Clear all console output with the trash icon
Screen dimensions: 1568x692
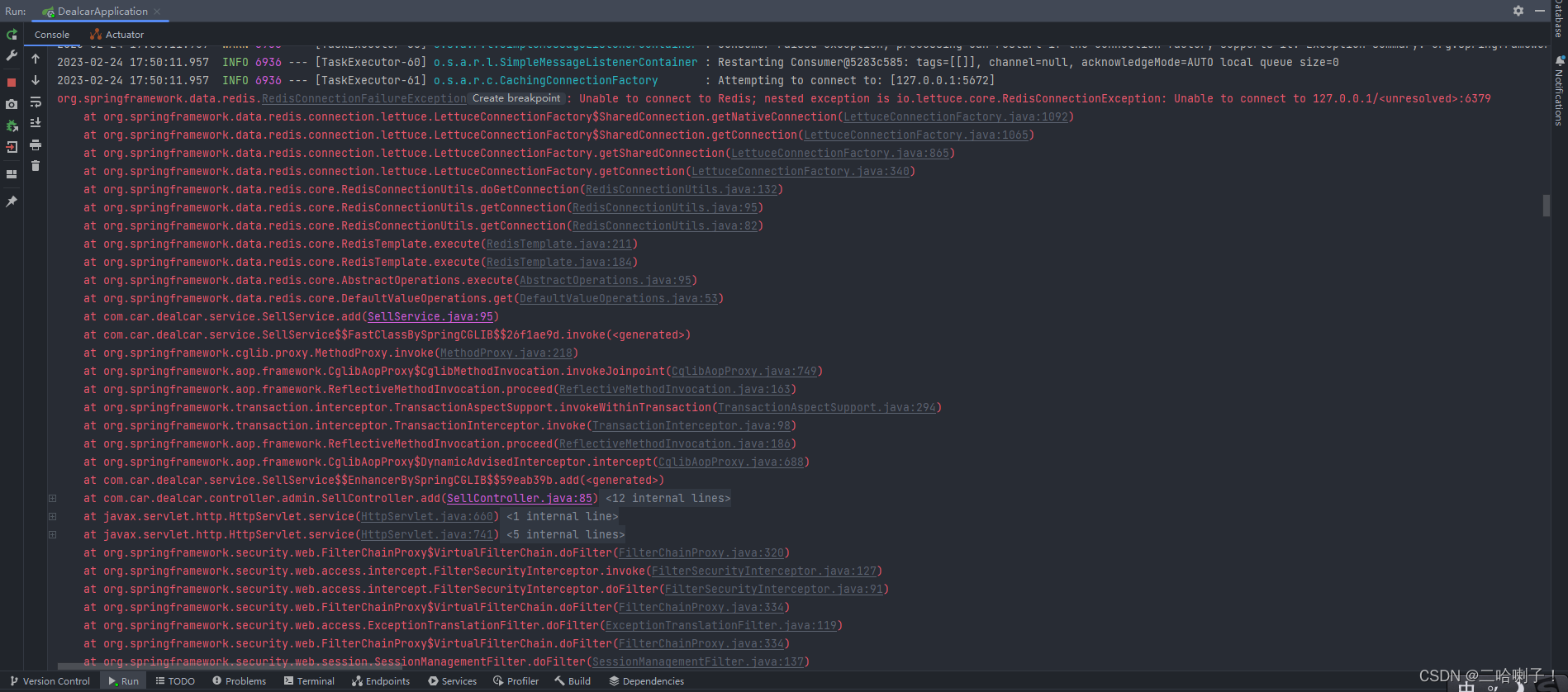click(36, 166)
